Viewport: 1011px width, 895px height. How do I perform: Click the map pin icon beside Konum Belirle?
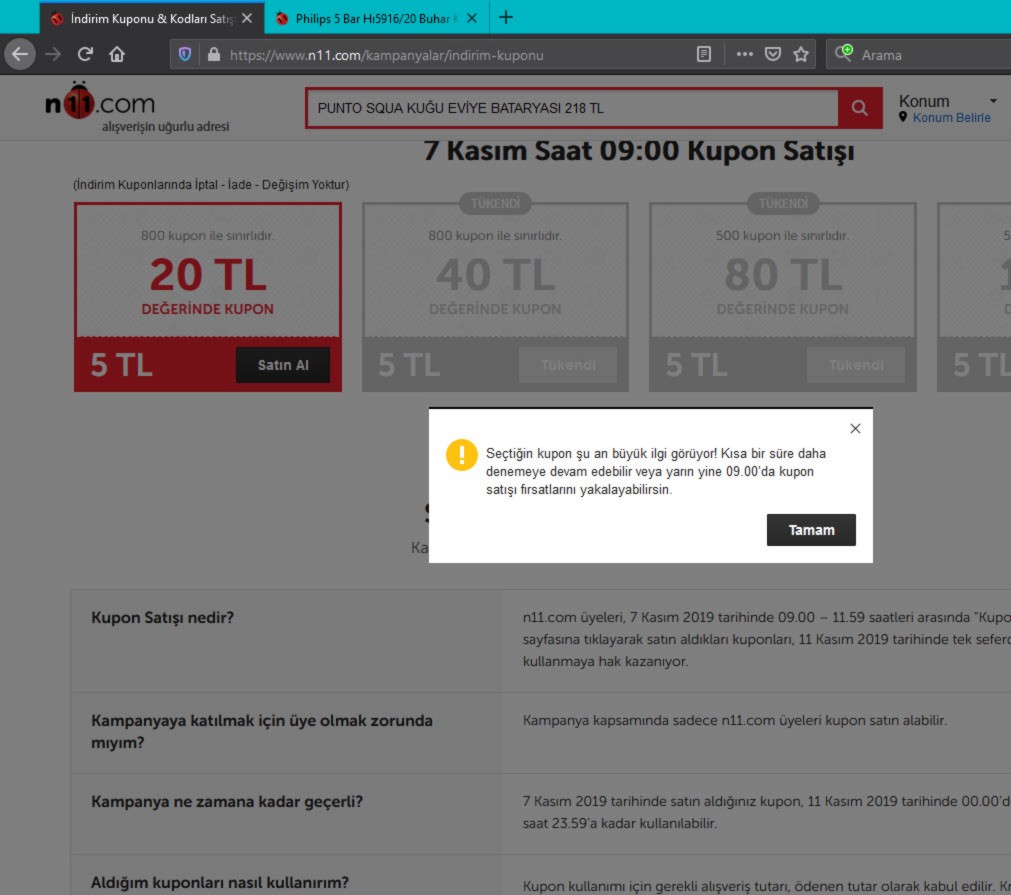click(x=903, y=117)
